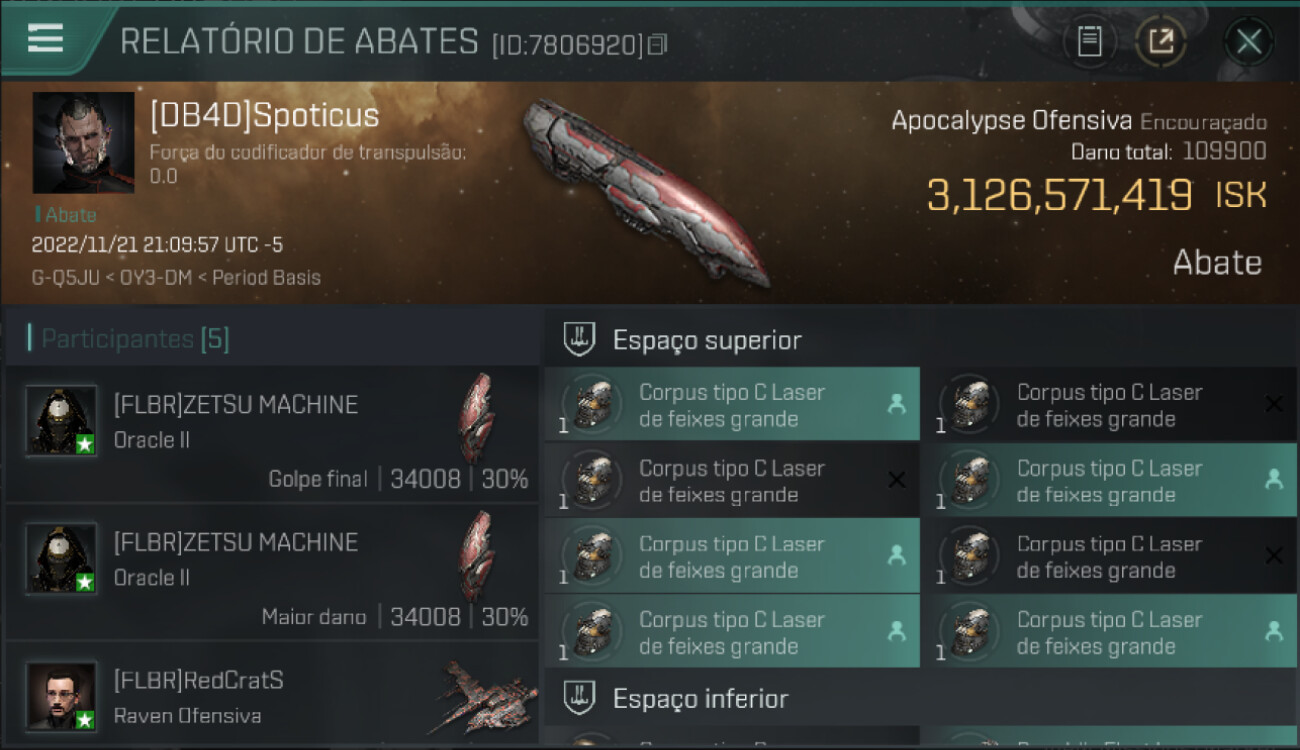
Task: Copy the kill report ID number
Action: (x=657, y=45)
